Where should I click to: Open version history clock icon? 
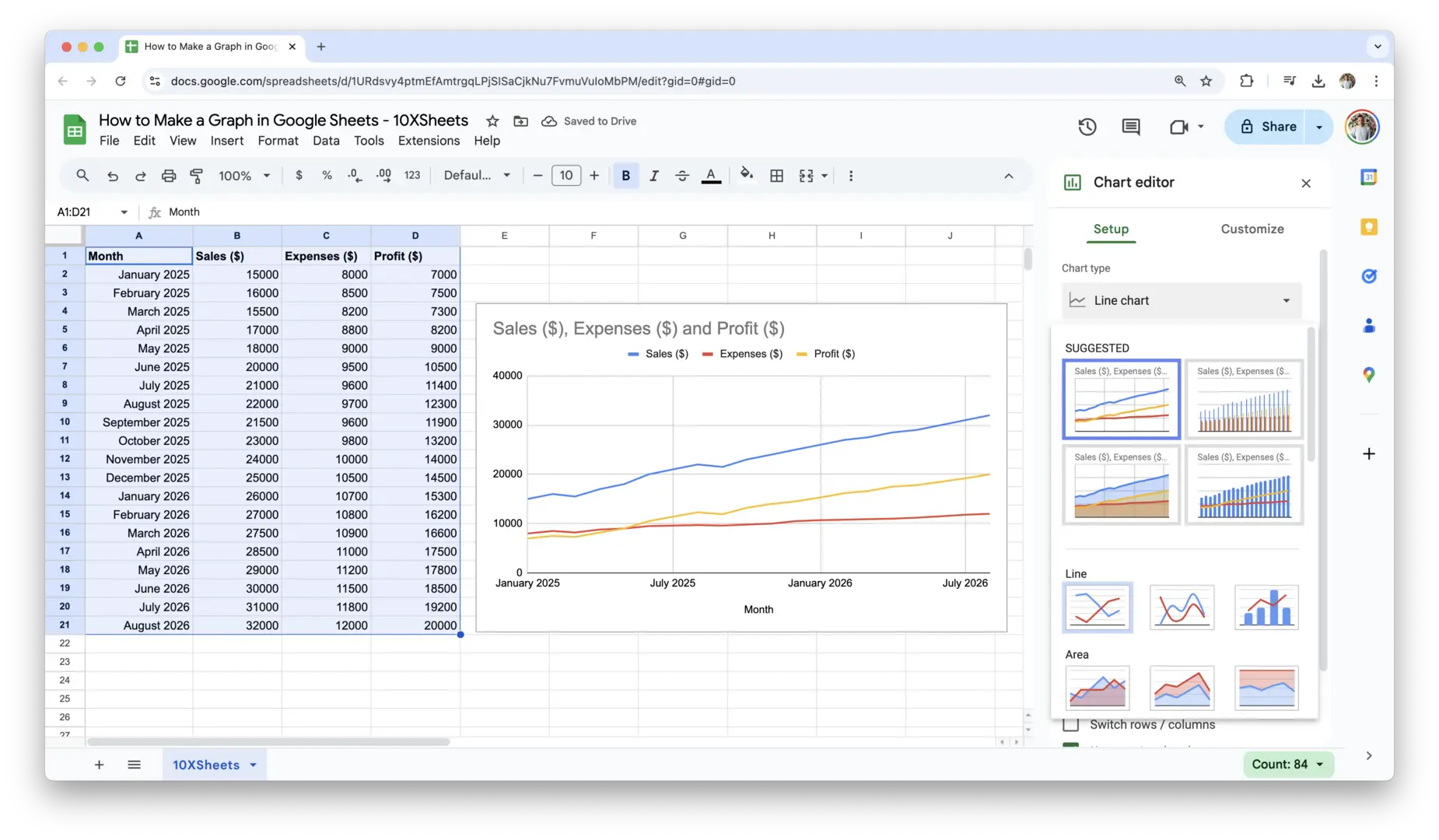point(1087,127)
